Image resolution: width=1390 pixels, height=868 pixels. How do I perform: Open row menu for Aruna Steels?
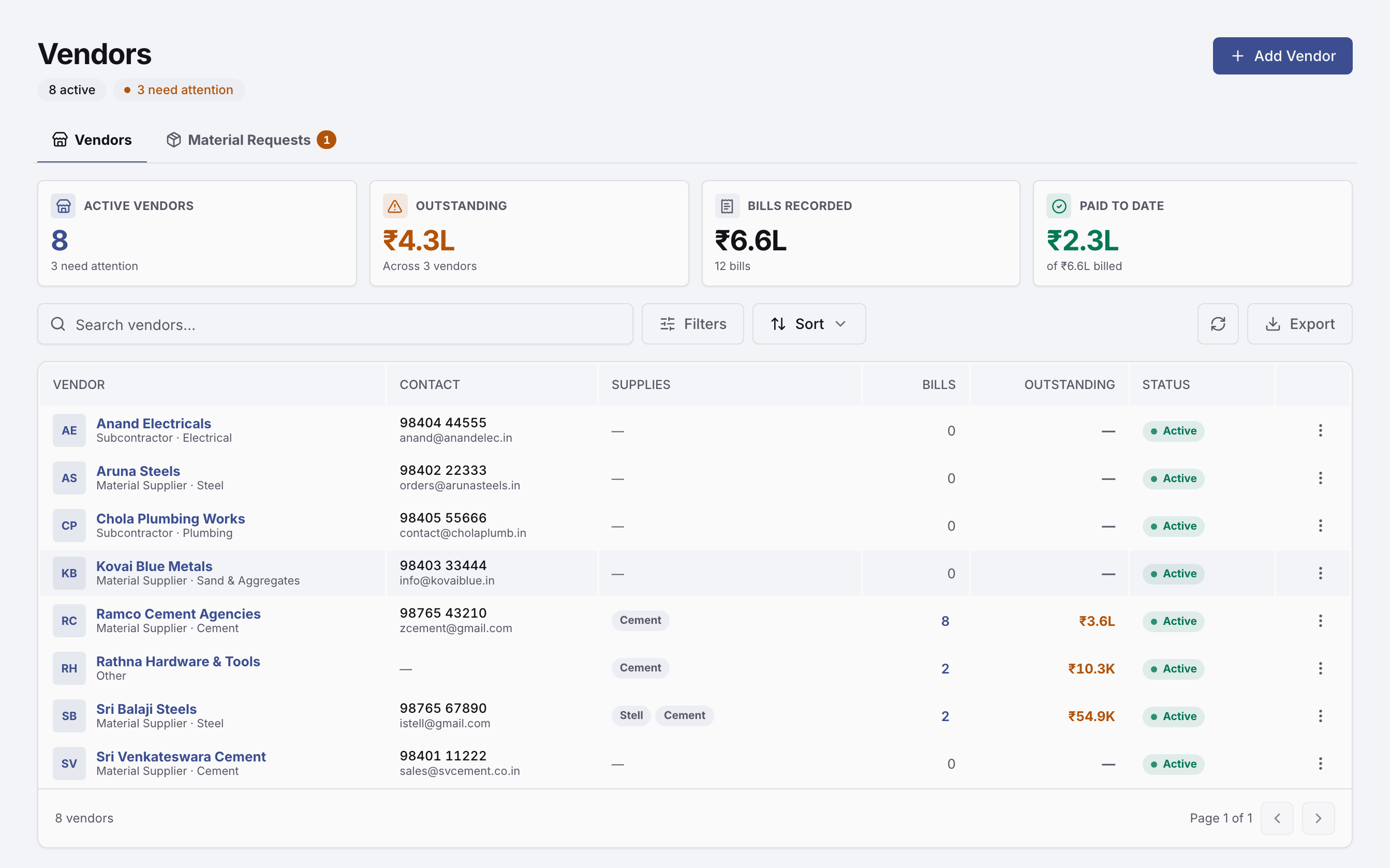(1320, 478)
